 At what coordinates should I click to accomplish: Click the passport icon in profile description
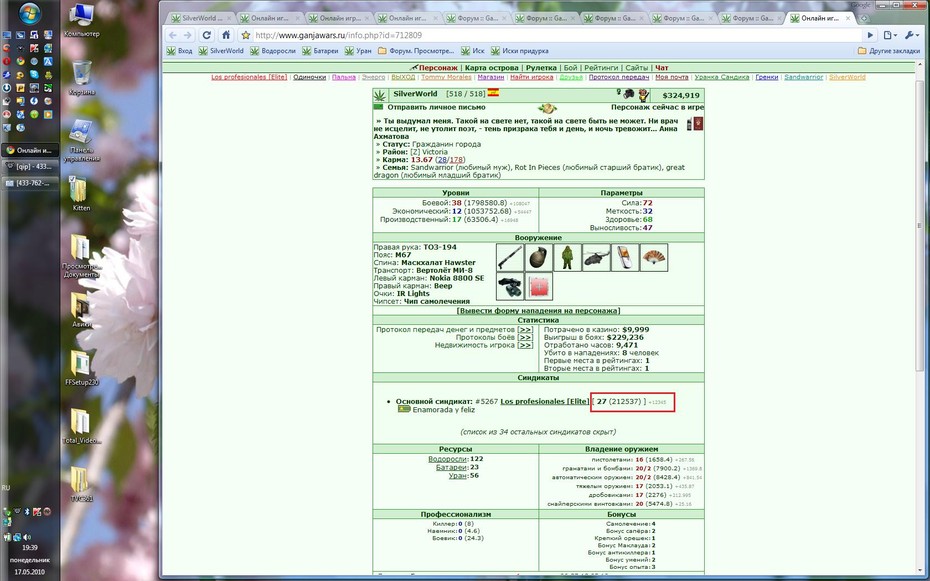(699, 124)
